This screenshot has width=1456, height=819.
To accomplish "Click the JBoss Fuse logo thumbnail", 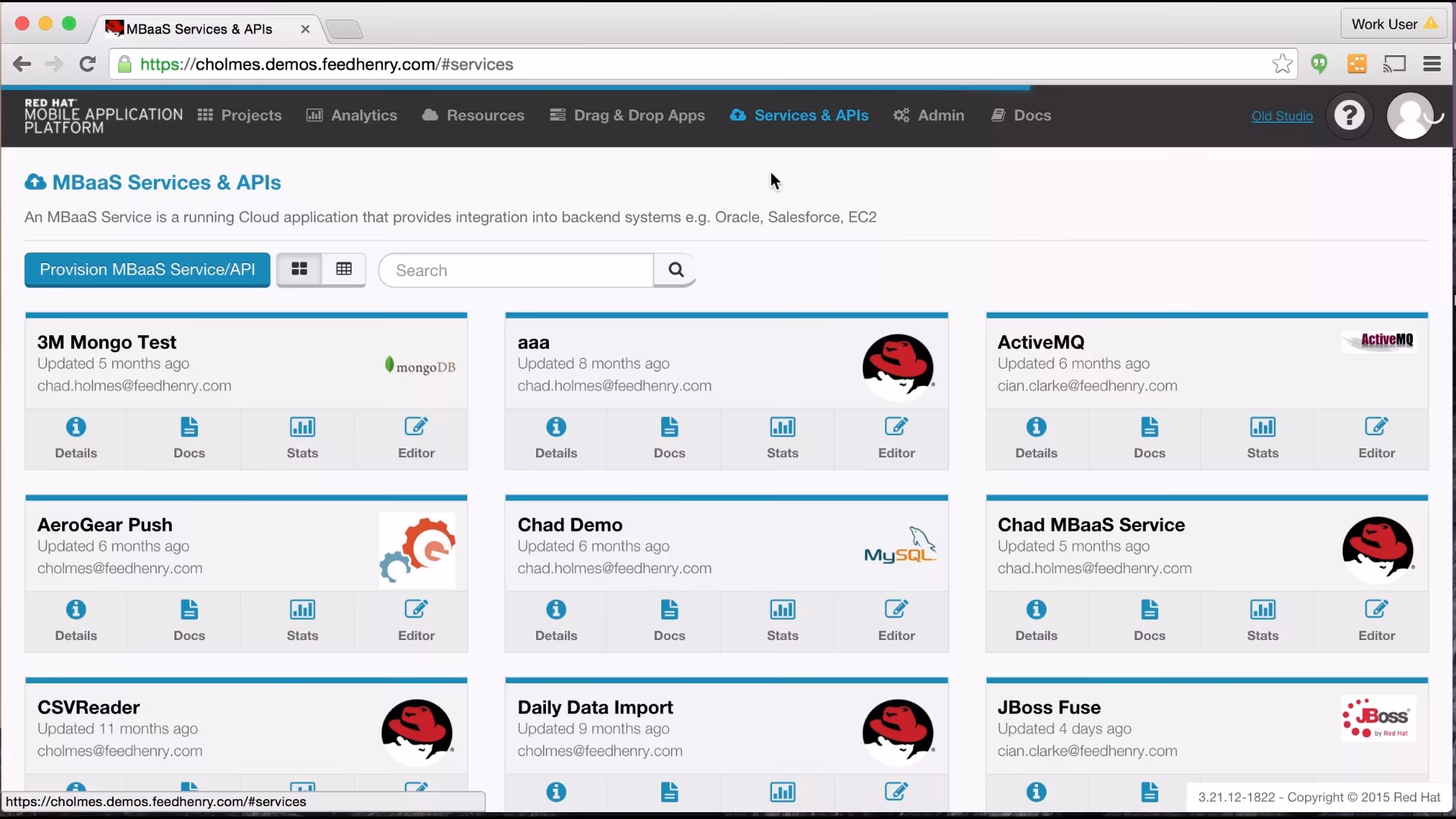I will pyautogui.click(x=1379, y=717).
